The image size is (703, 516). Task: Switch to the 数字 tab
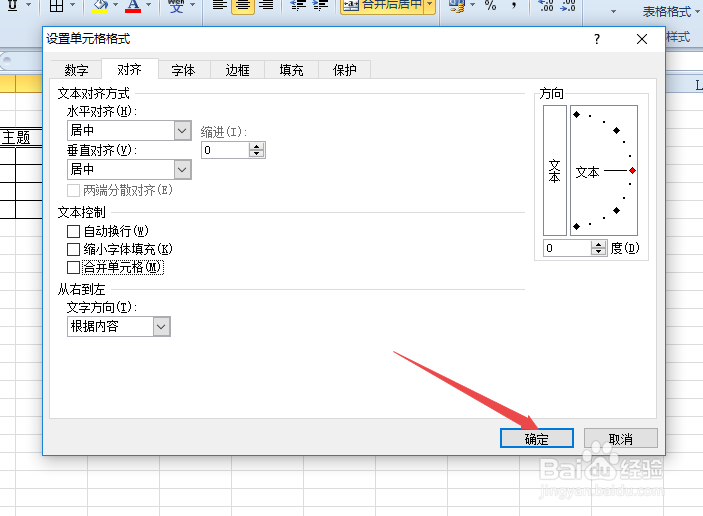pyautogui.click(x=76, y=70)
